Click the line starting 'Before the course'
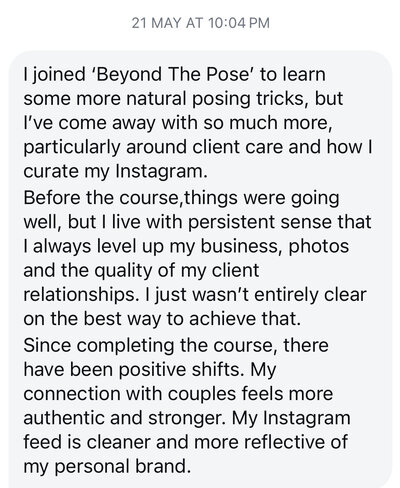Screen dimensions: 400x488 (181, 198)
